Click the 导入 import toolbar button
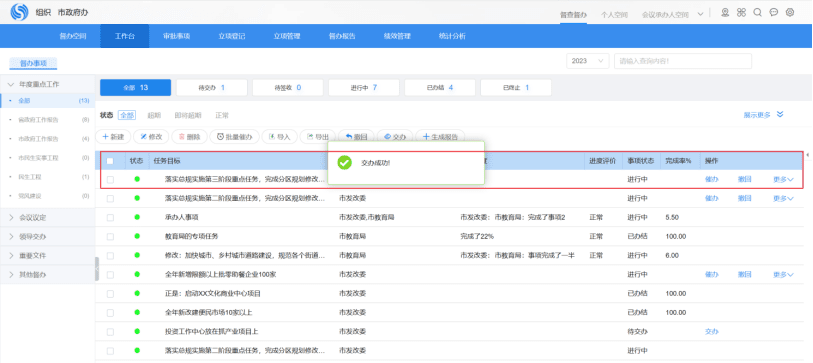813x363 pixels. [x=279, y=137]
